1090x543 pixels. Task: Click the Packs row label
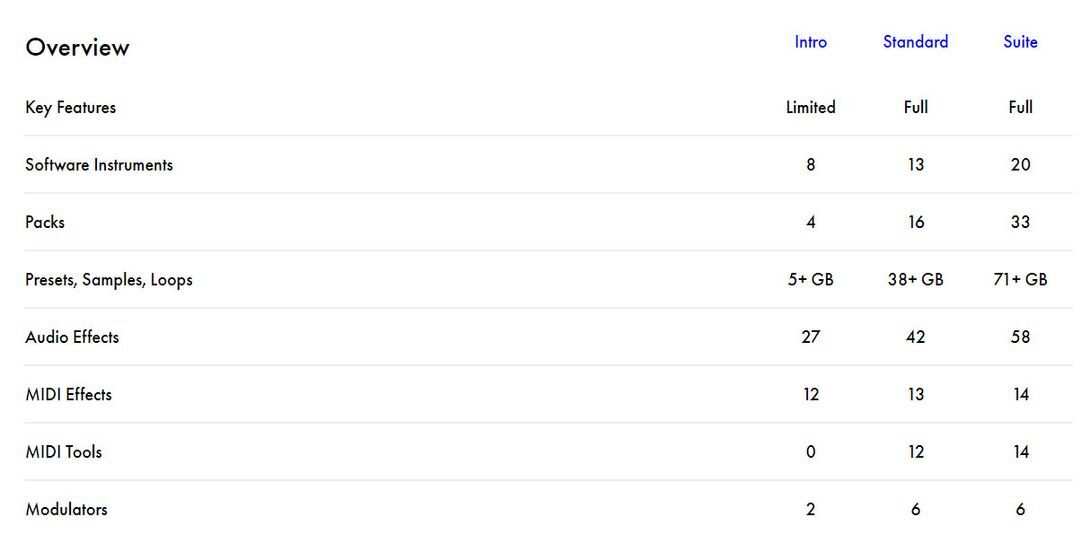(x=45, y=222)
